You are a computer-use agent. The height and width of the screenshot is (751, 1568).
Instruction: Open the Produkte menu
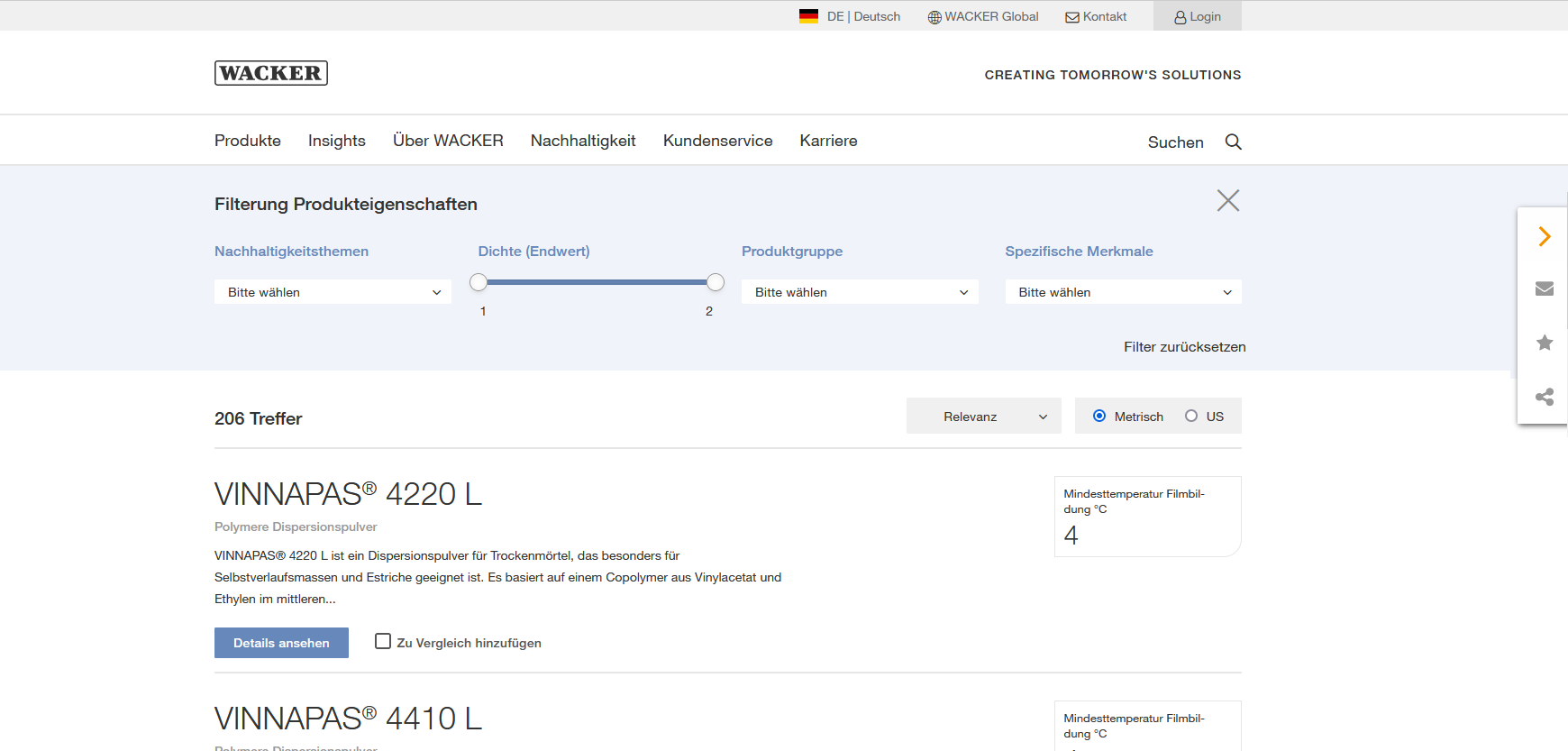tap(248, 141)
